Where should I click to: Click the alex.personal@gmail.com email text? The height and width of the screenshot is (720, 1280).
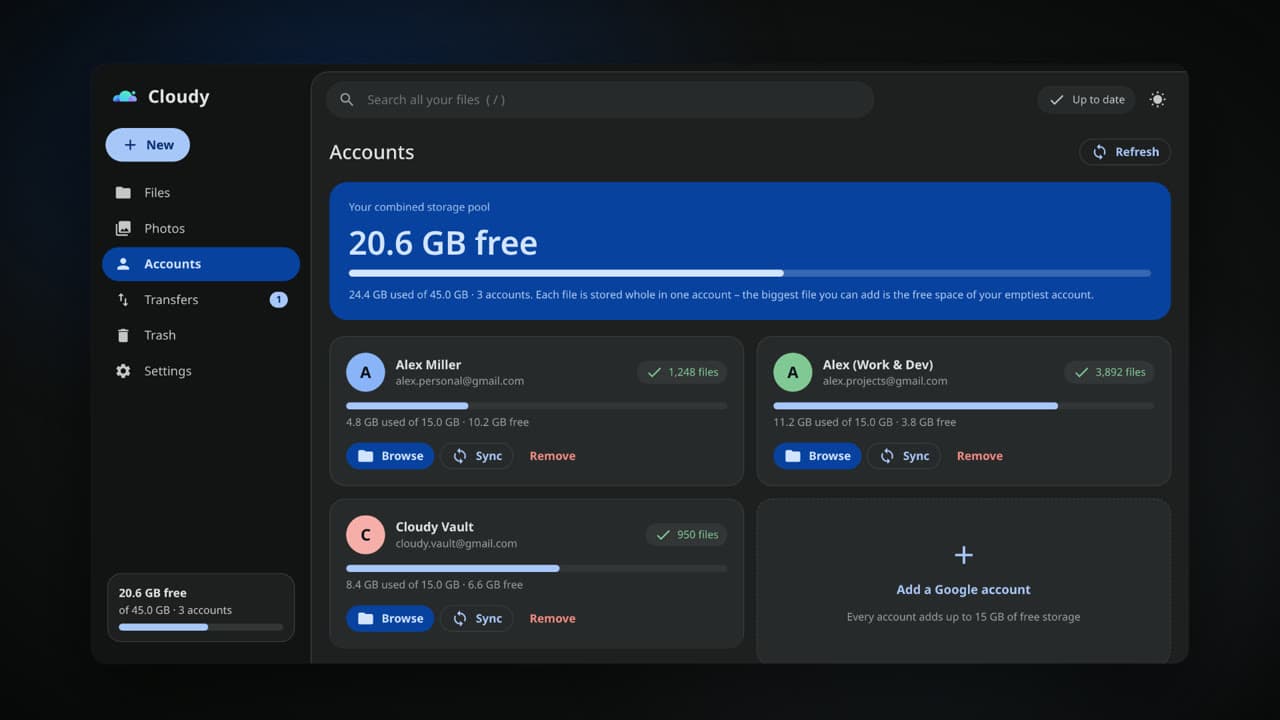pos(460,381)
